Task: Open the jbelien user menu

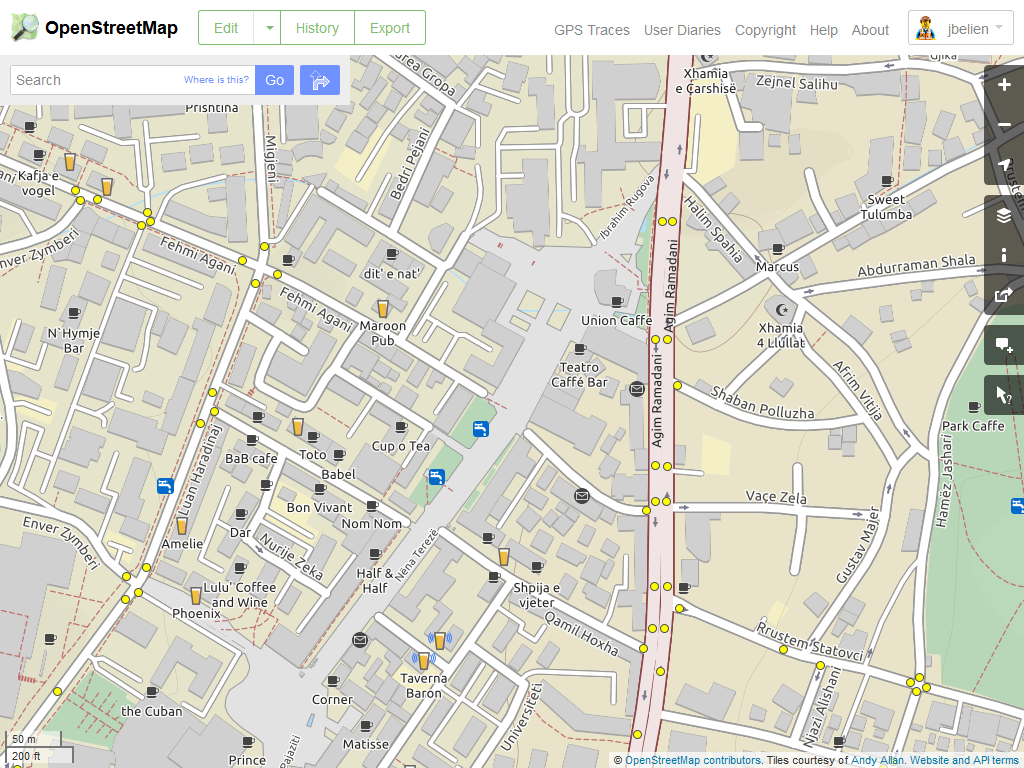Action: point(961,28)
